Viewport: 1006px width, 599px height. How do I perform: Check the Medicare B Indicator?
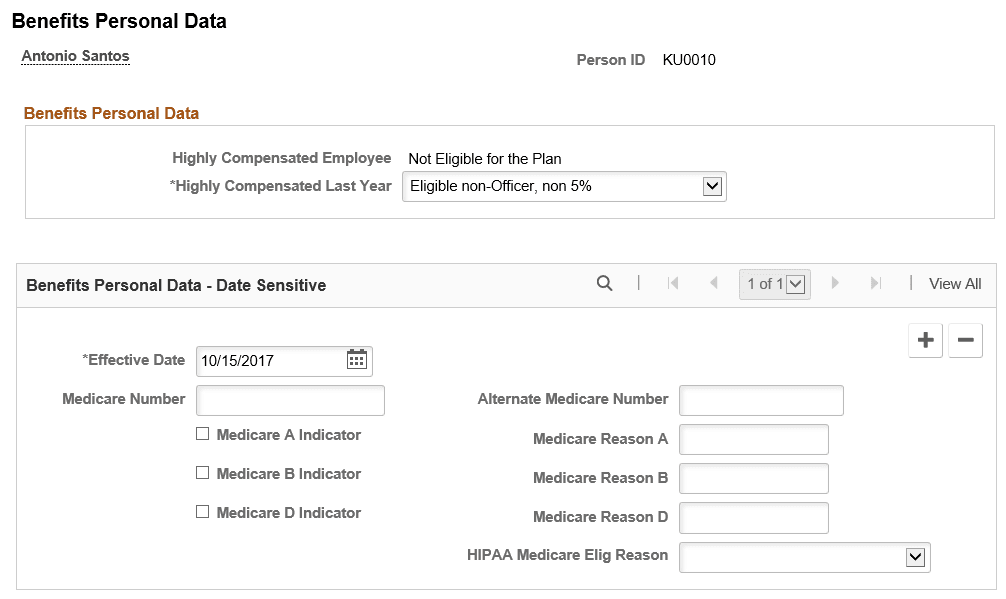click(203, 473)
